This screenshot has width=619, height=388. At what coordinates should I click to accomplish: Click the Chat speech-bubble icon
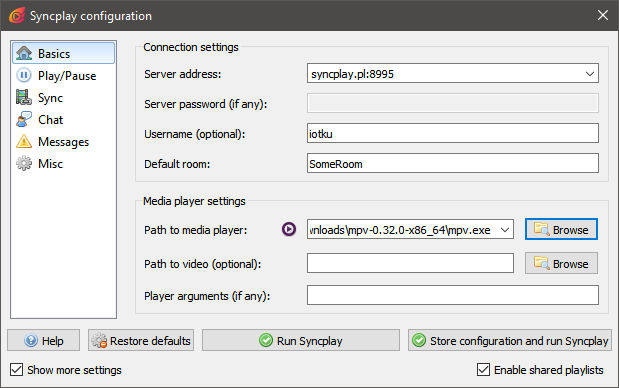pyautogui.click(x=24, y=119)
